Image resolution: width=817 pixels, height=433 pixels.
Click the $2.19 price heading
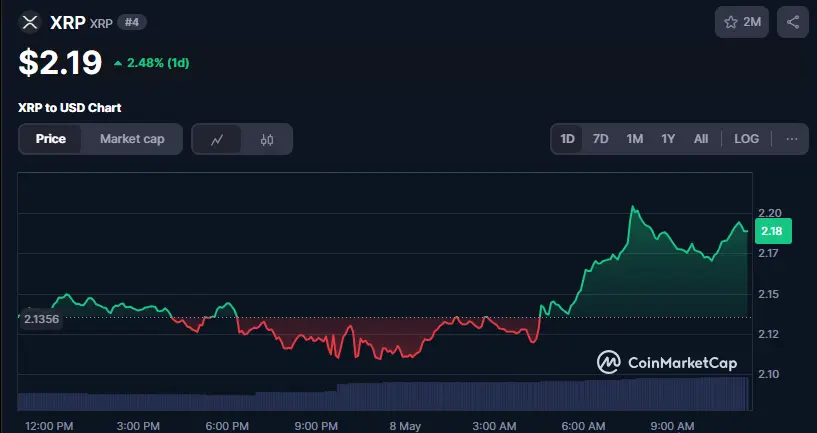60,63
